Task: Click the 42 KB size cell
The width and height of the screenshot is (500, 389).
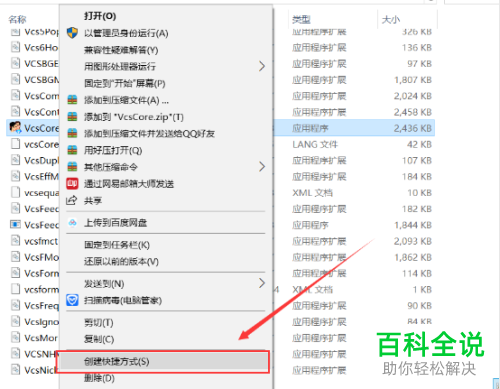Action: 419,144
